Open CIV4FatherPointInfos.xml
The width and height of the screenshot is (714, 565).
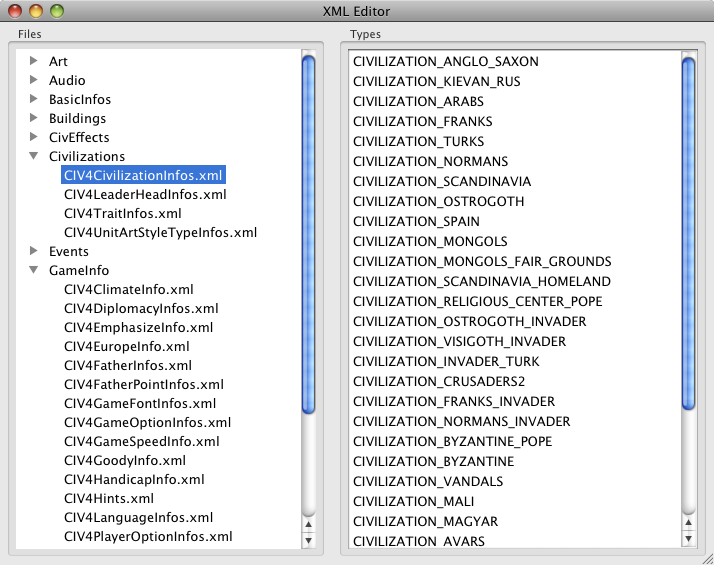144,385
